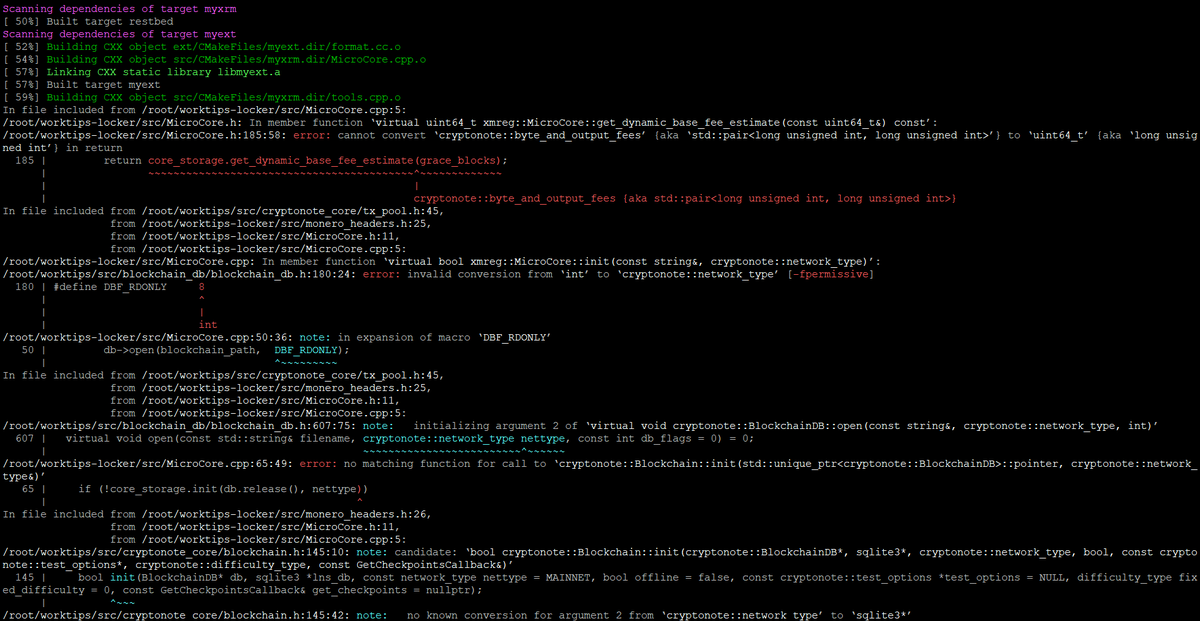1200x621 pixels.
Task: Select '#define DBF_RDONLY' source line
Action: click(111, 287)
